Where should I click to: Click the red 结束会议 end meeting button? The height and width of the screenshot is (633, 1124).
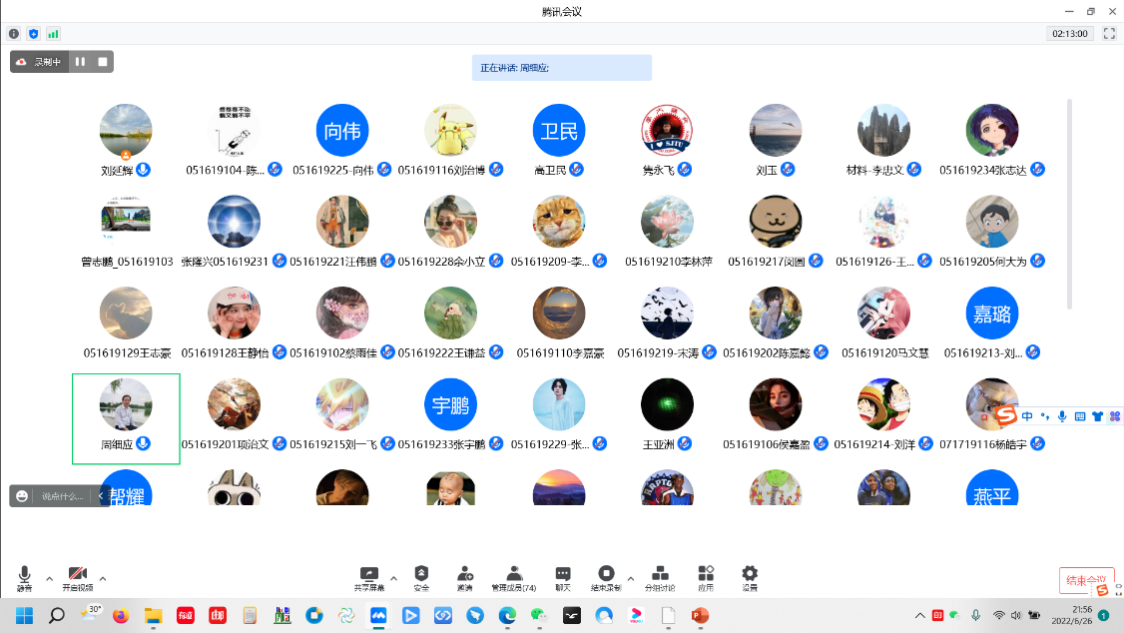(1086, 580)
